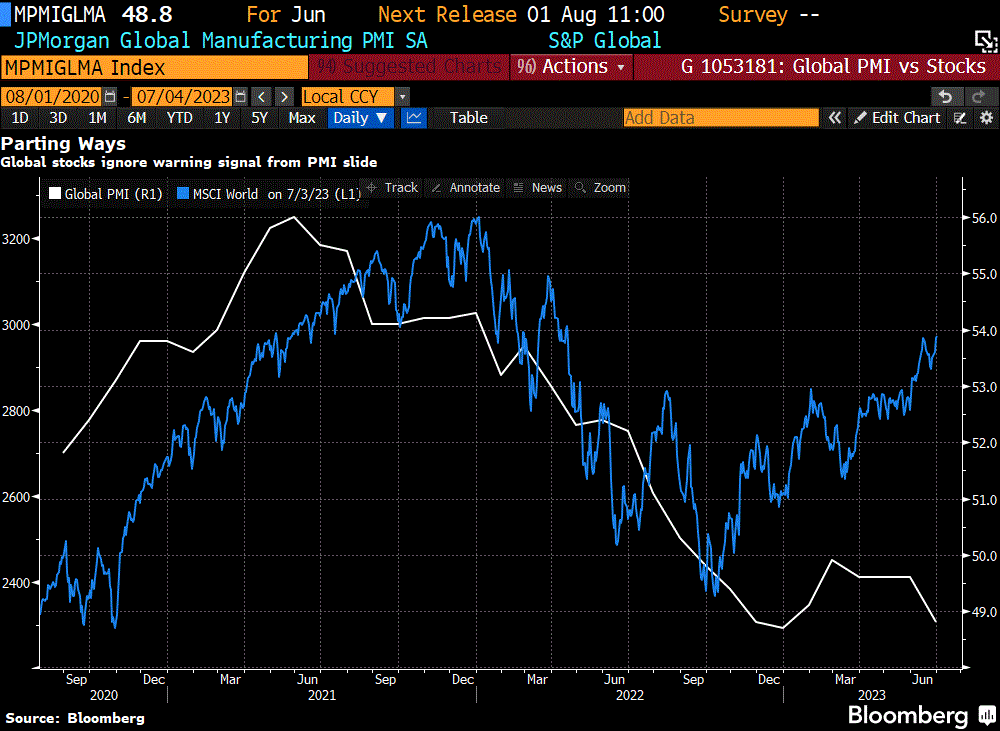Click the Edit Chart button
The width and height of the screenshot is (1000, 731).
click(x=897, y=118)
